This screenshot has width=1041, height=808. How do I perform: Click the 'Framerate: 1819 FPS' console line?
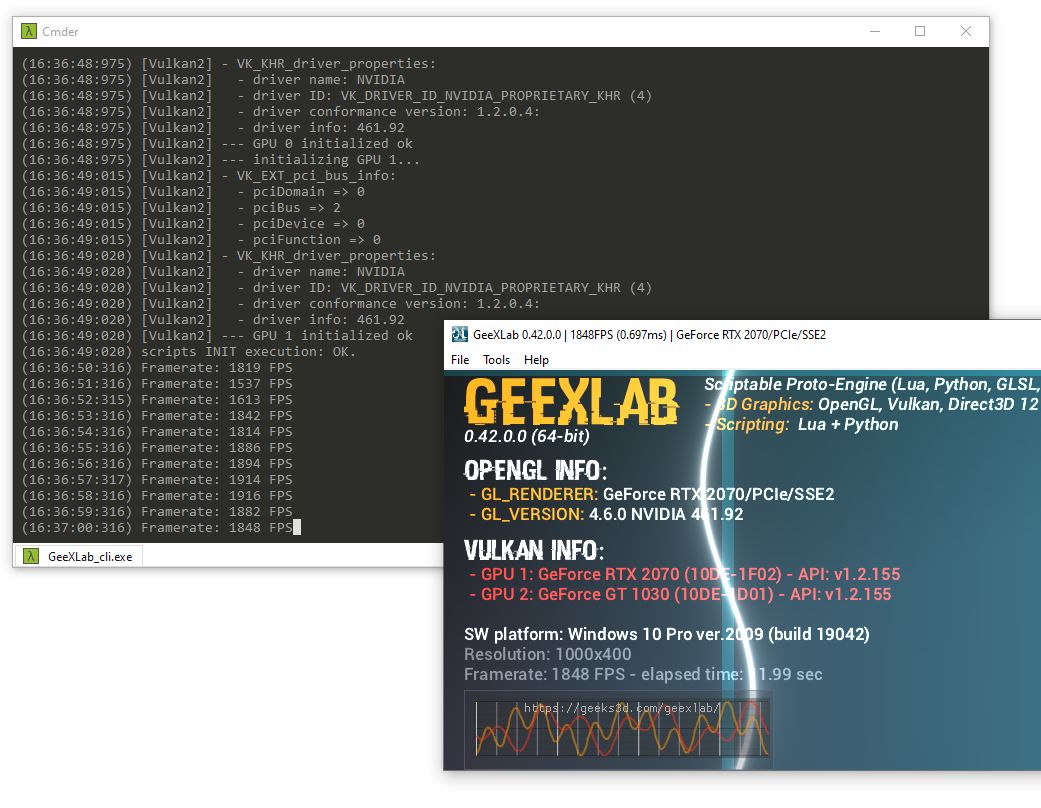157,368
